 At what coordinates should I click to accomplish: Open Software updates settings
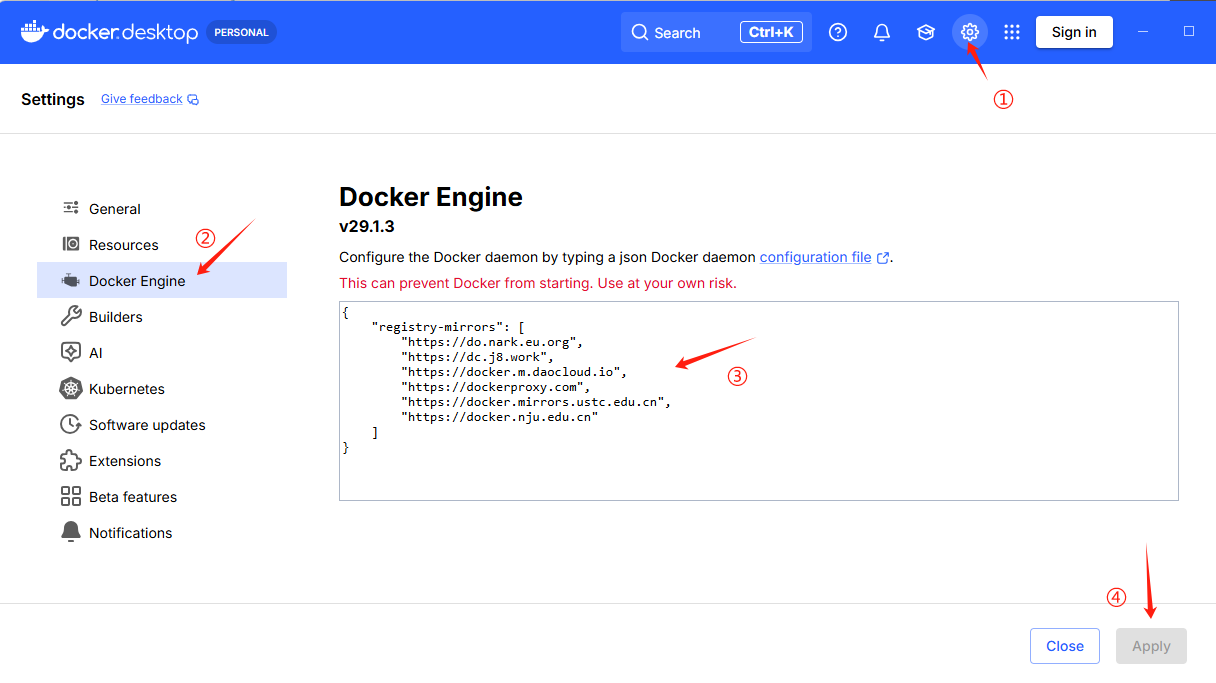click(162, 424)
